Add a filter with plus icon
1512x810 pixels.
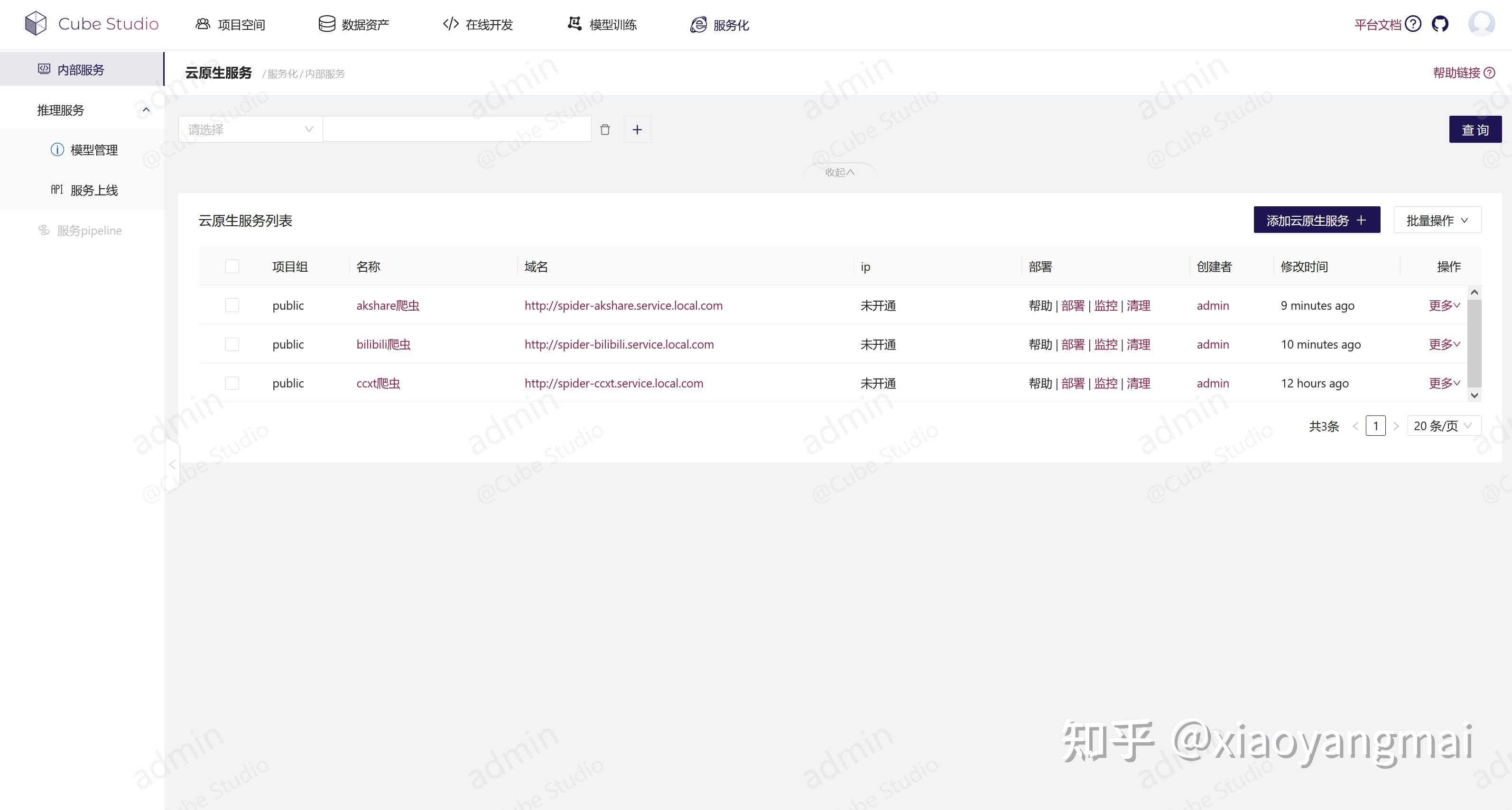[637, 129]
